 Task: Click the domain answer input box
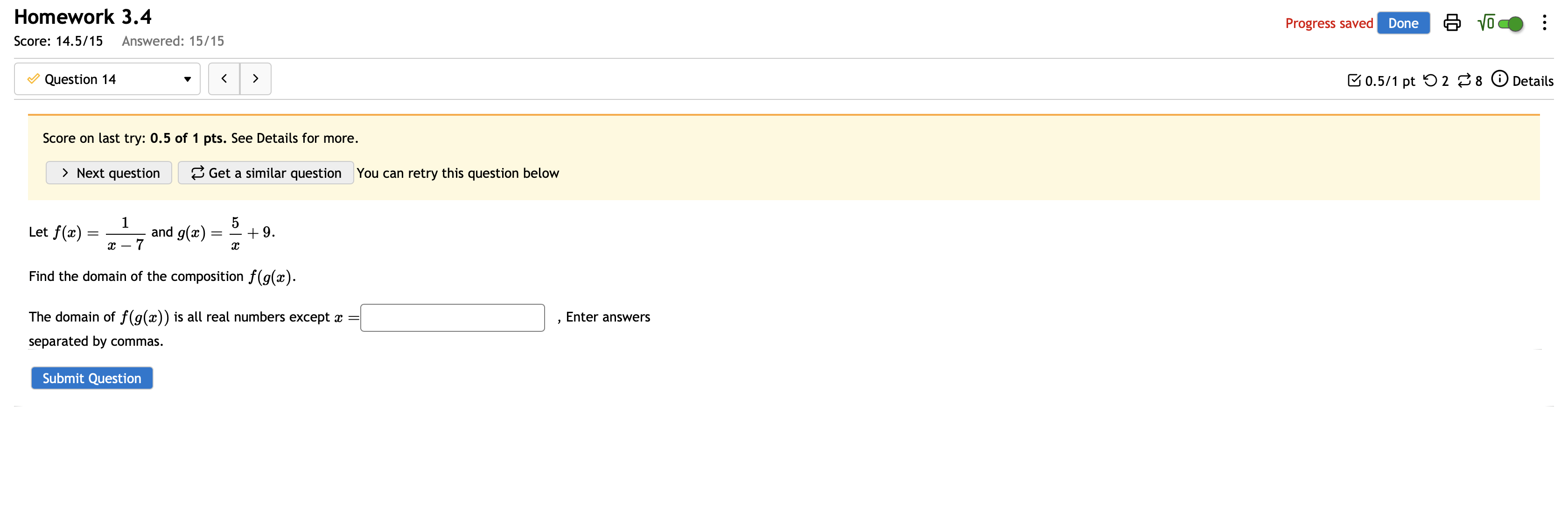click(452, 317)
